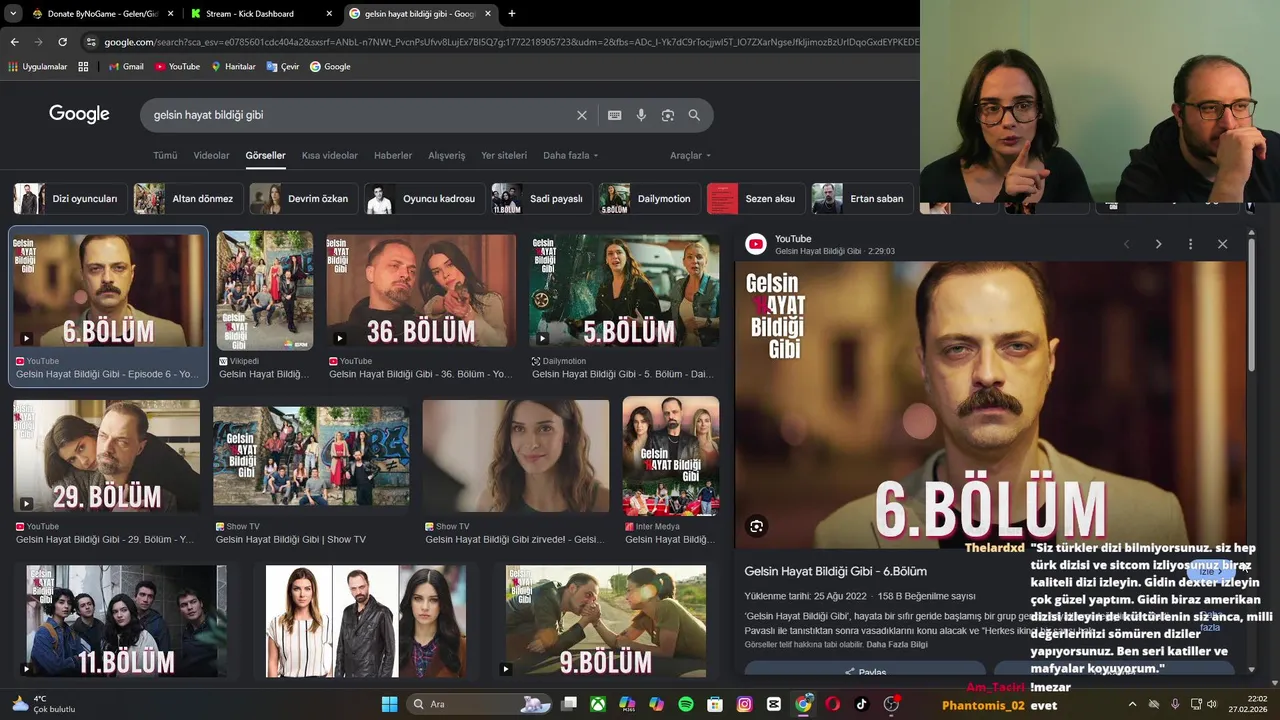Open Xbox app from the taskbar
1280x720 pixels.
[x=598, y=704]
